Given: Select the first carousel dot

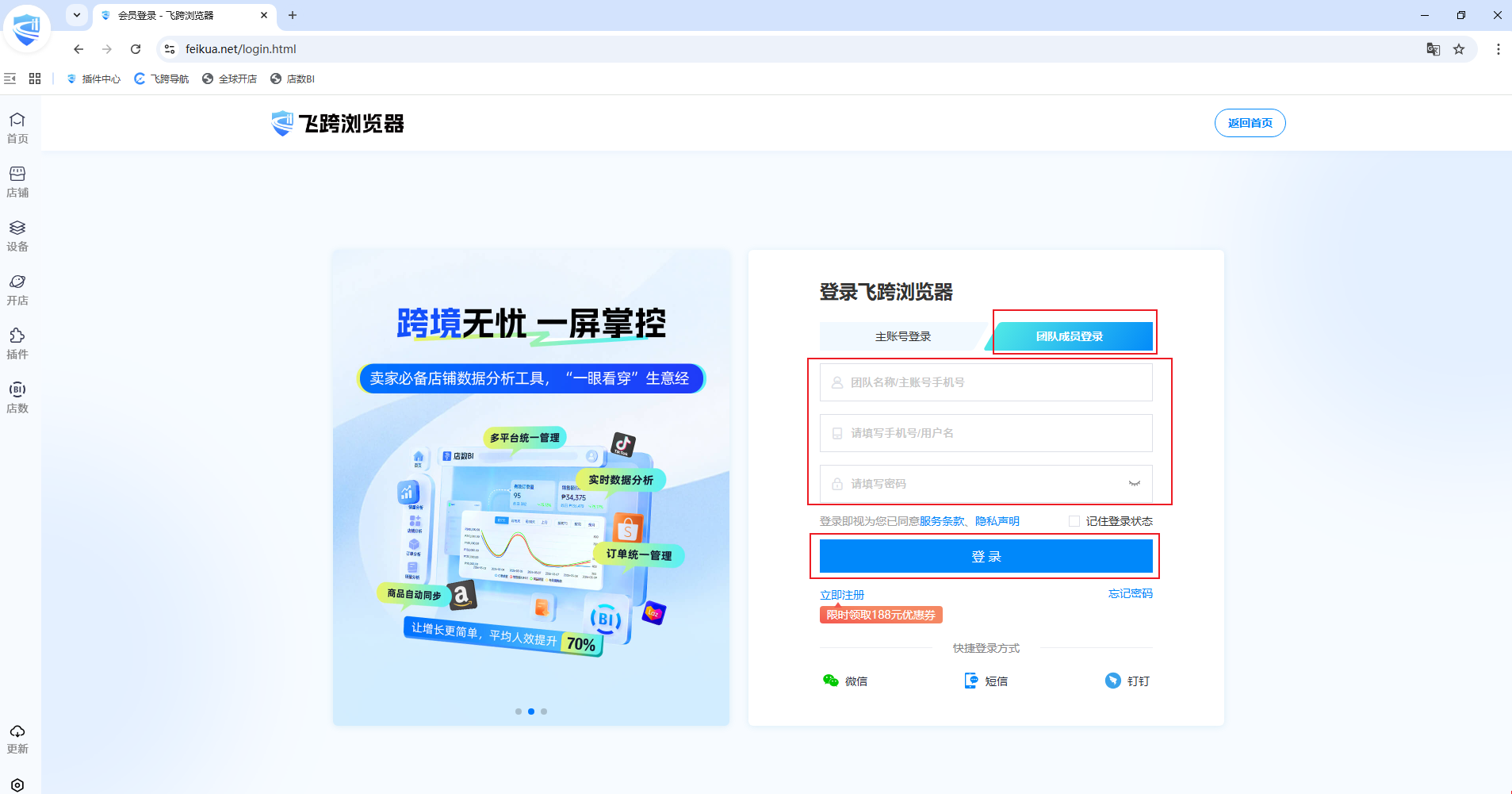Looking at the screenshot, I should point(519,712).
